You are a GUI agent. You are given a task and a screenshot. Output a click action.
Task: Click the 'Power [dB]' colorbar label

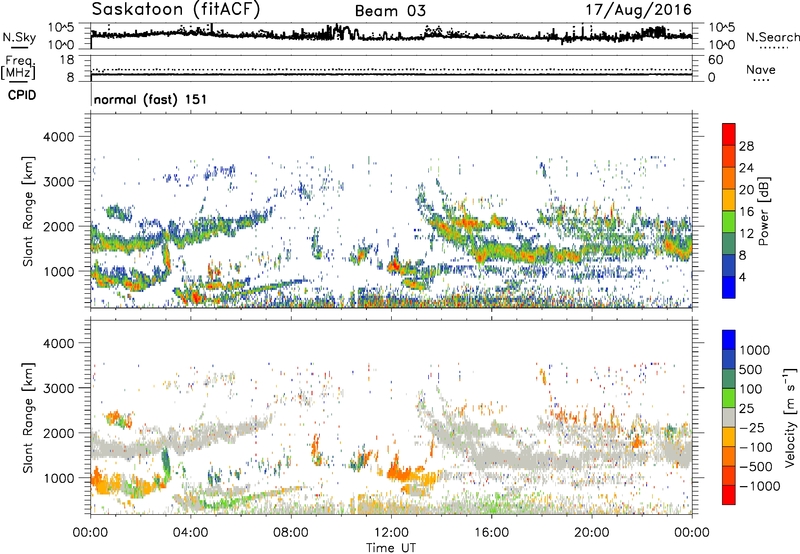point(763,211)
